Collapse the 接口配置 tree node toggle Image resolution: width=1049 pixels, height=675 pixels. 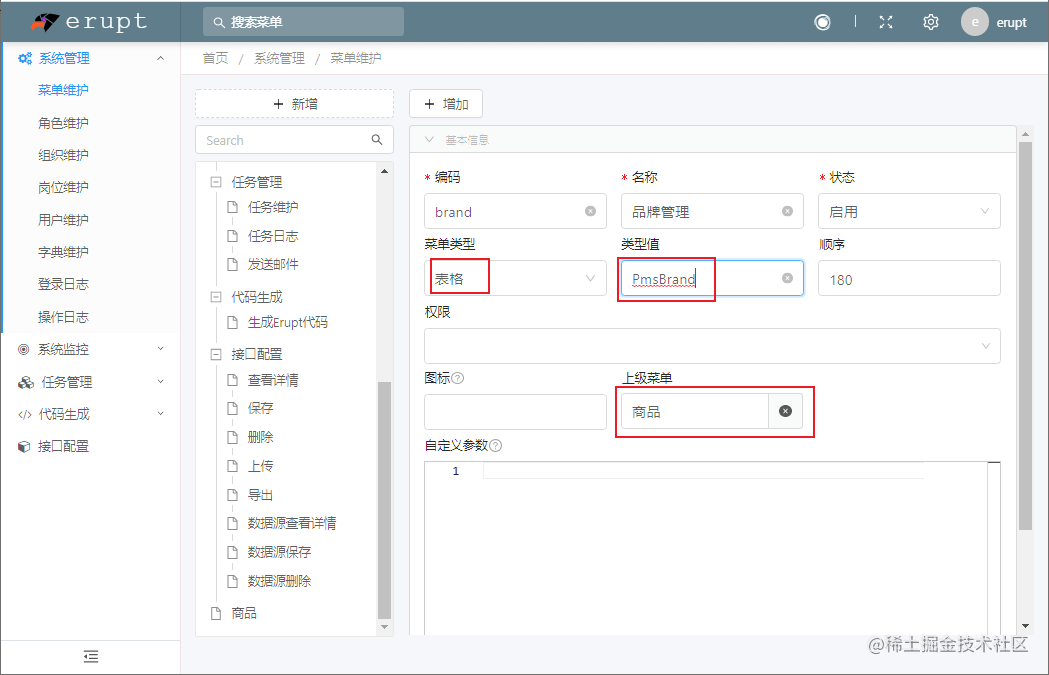215,355
